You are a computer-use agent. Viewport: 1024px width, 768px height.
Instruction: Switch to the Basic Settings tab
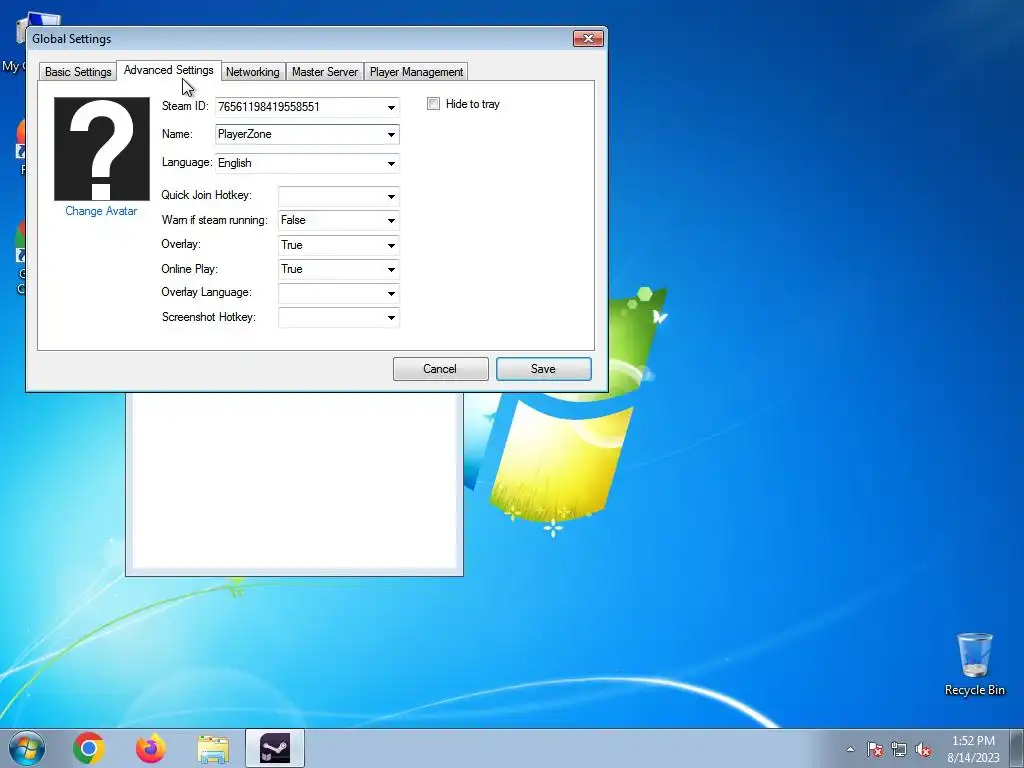pyautogui.click(x=78, y=72)
